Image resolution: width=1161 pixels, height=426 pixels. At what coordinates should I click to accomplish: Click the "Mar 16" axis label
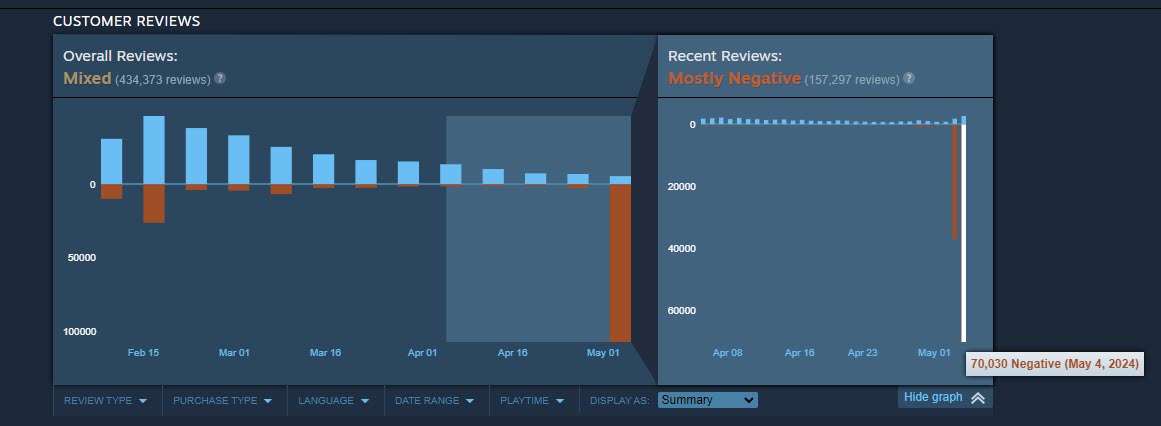pyautogui.click(x=325, y=353)
